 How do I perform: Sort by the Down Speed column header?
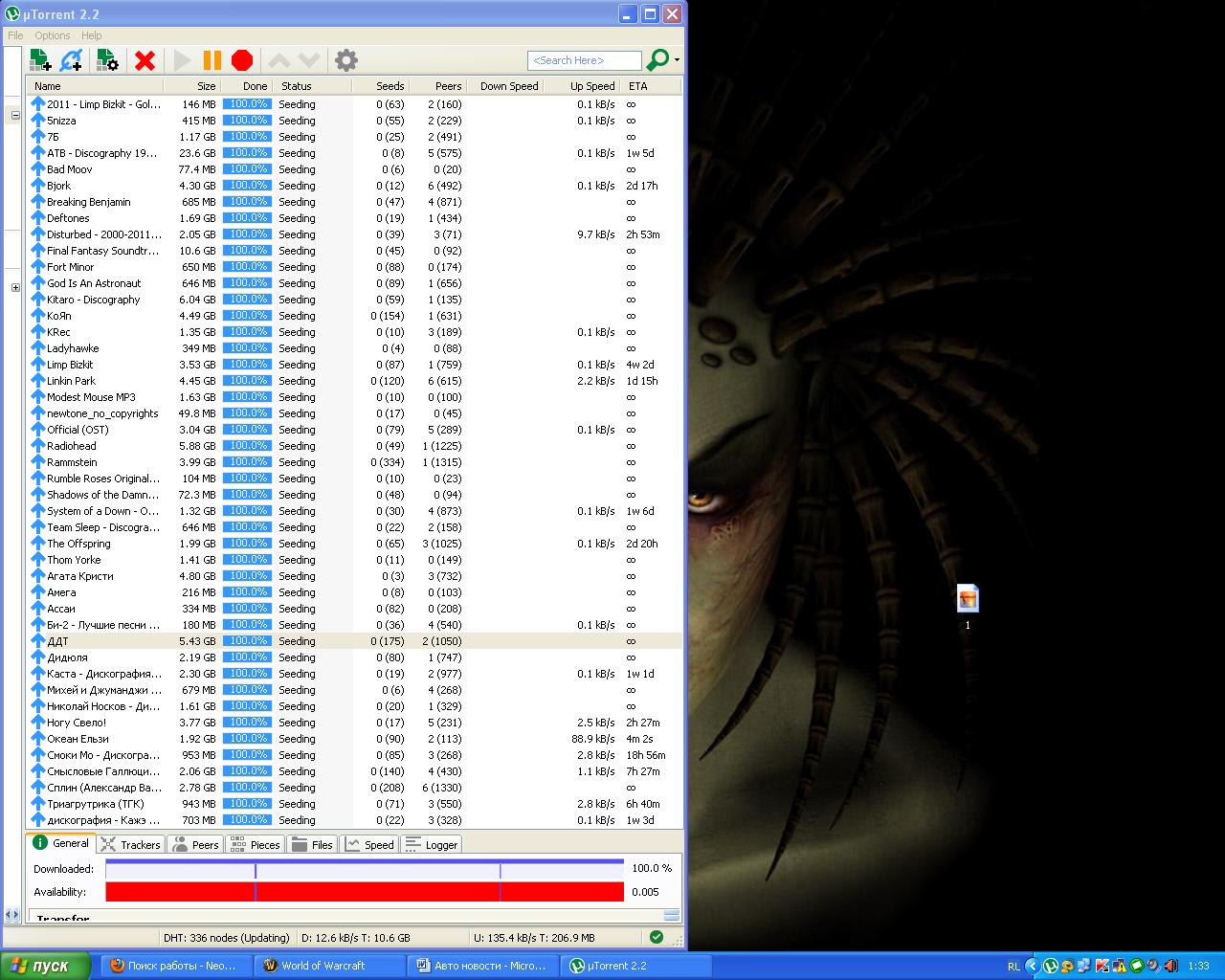[505, 86]
